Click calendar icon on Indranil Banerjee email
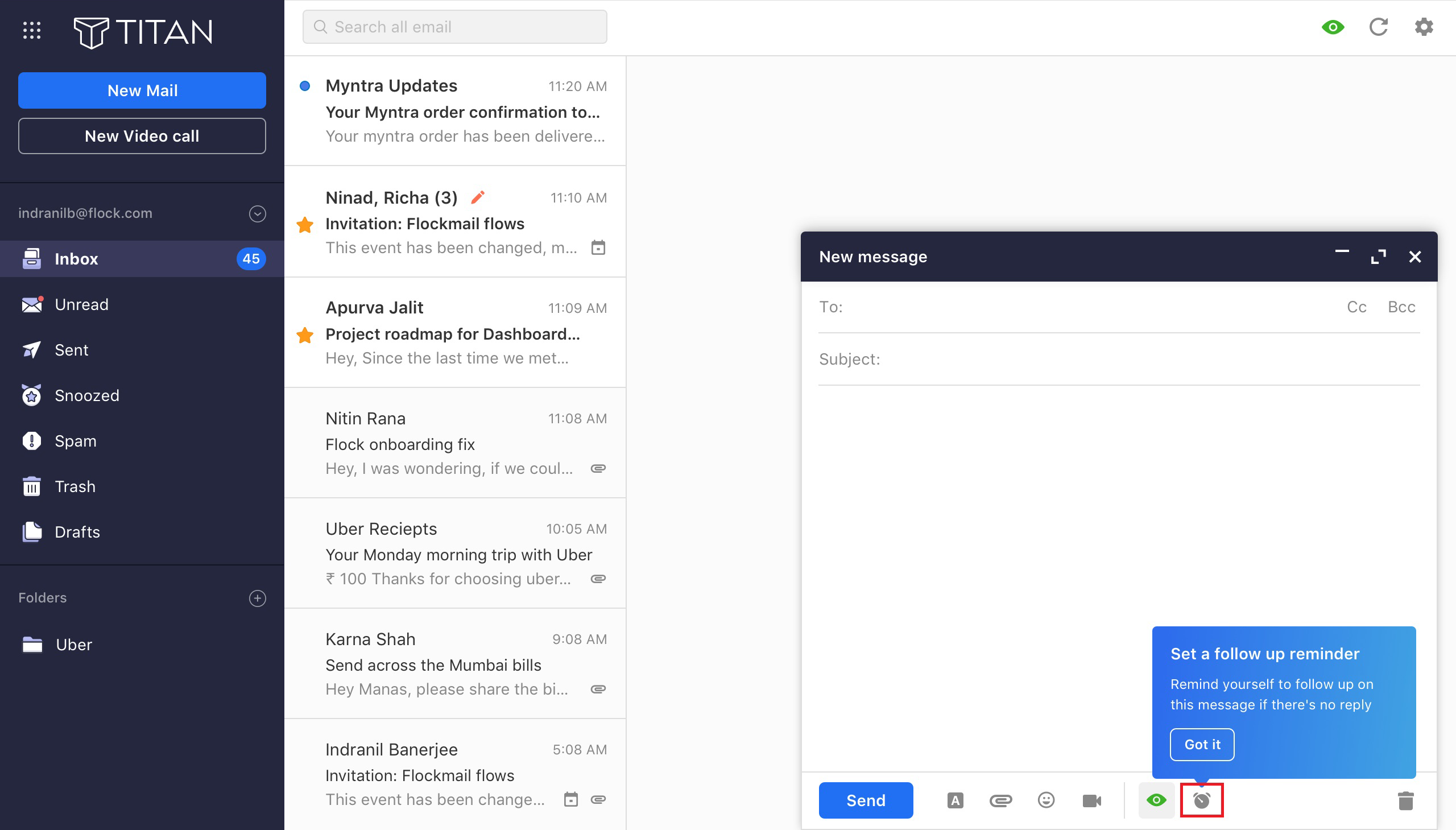Viewport: 1456px width, 830px height. pos(570,799)
